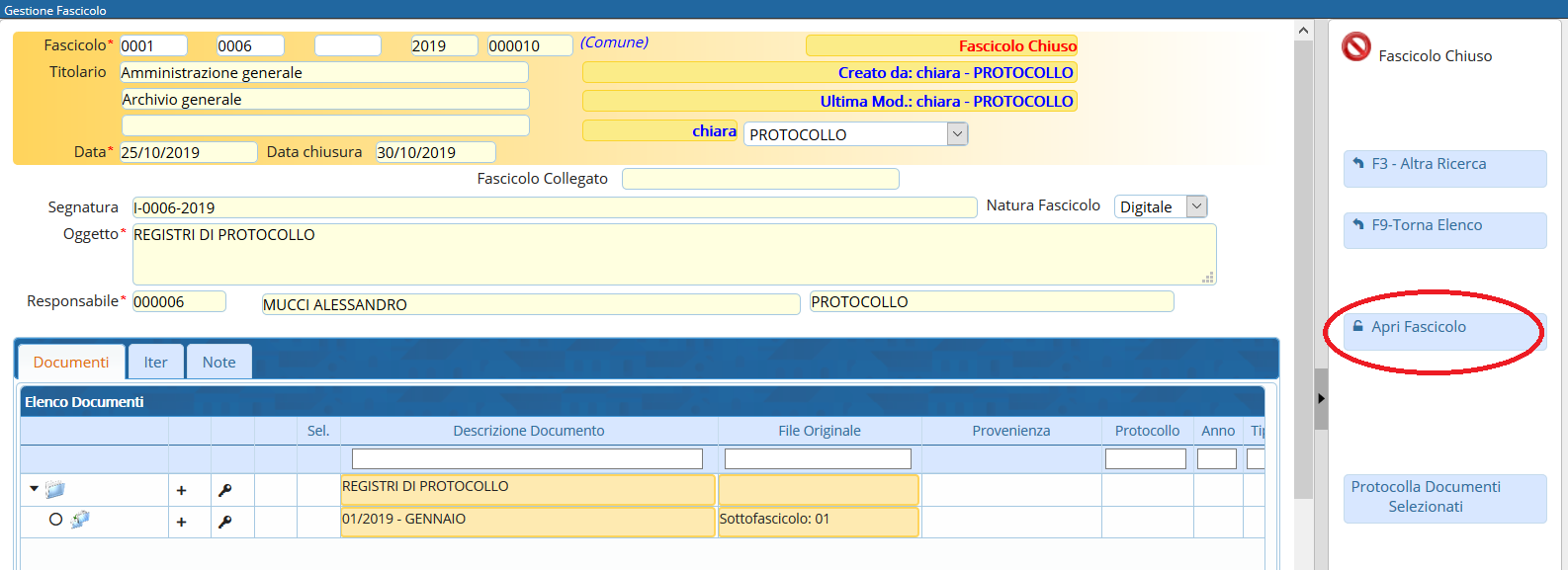1568x570 pixels.
Task: Click the plus icon in 01/2019 - GENNAIO row
Action: (181, 522)
